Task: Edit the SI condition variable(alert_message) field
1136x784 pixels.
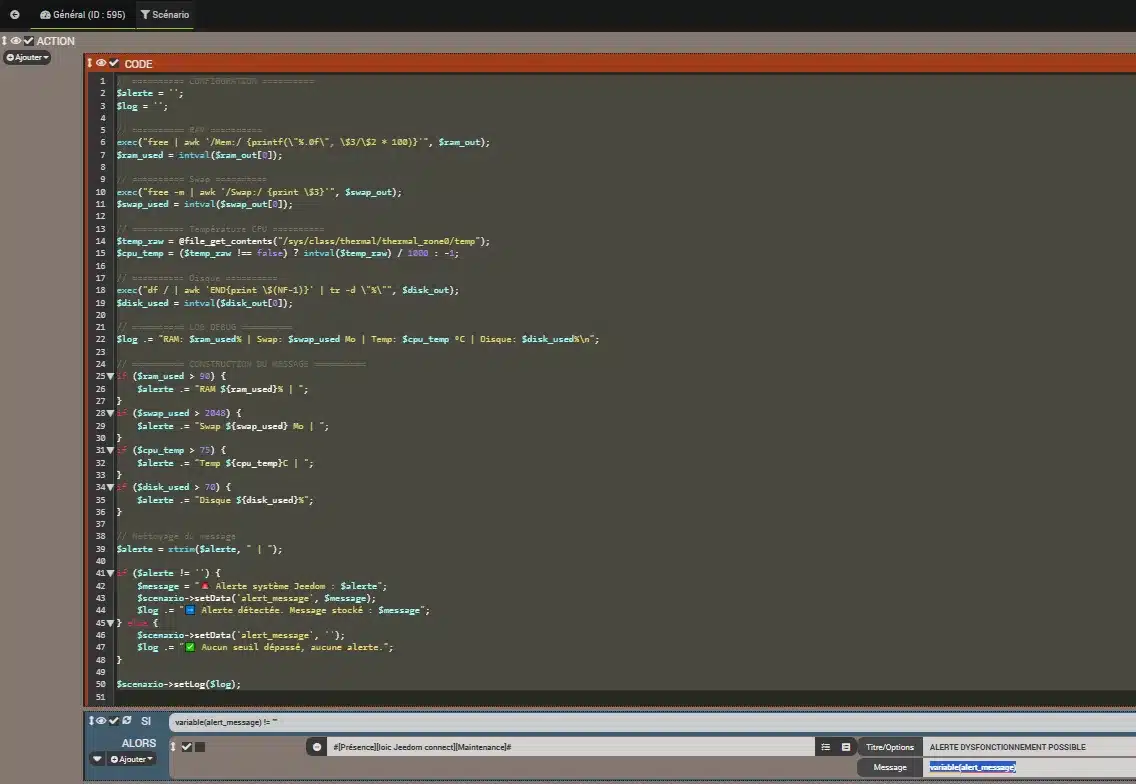Action: point(652,722)
